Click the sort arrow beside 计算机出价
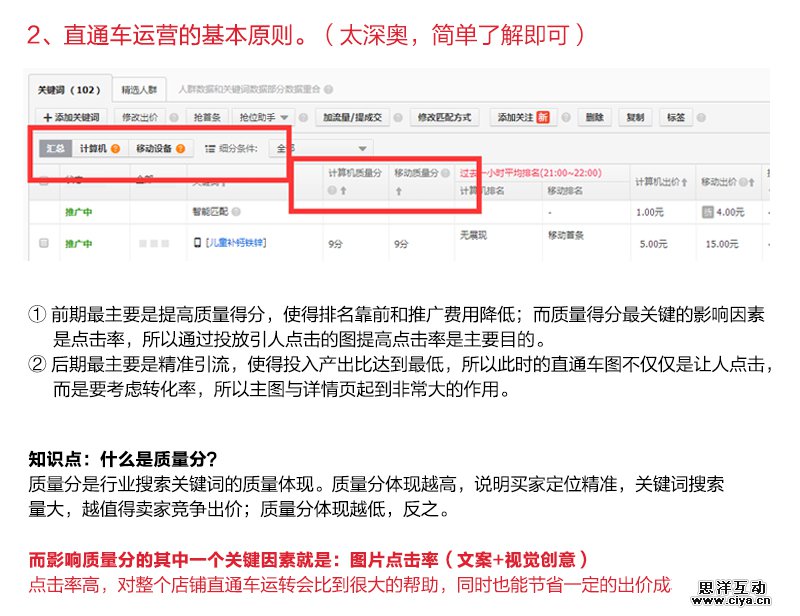Image resolution: width=800 pixels, height=616 pixels. [686, 182]
